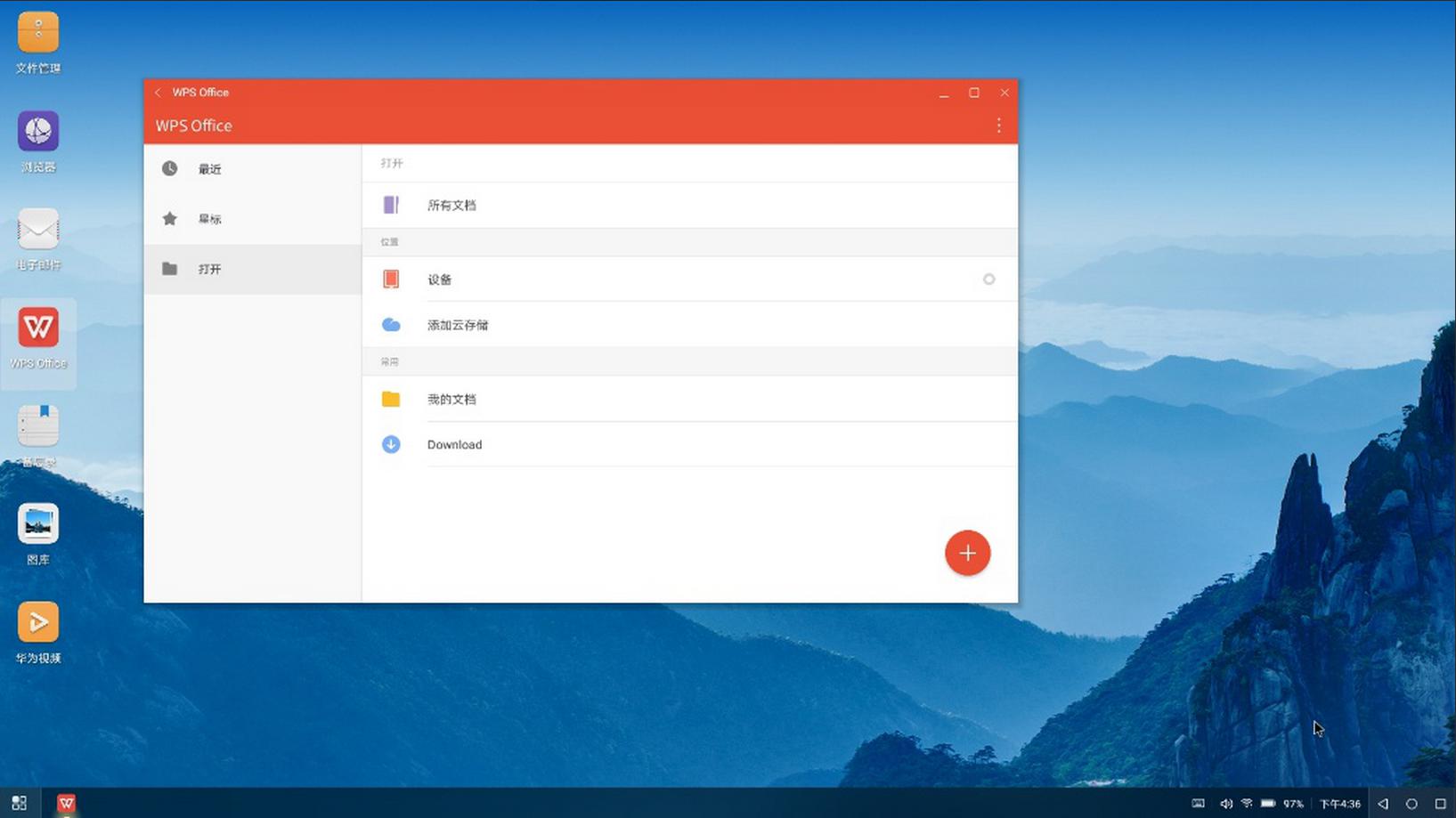Open the app launcher grid in taskbar
This screenshot has height=818, width=1456.
click(x=19, y=803)
